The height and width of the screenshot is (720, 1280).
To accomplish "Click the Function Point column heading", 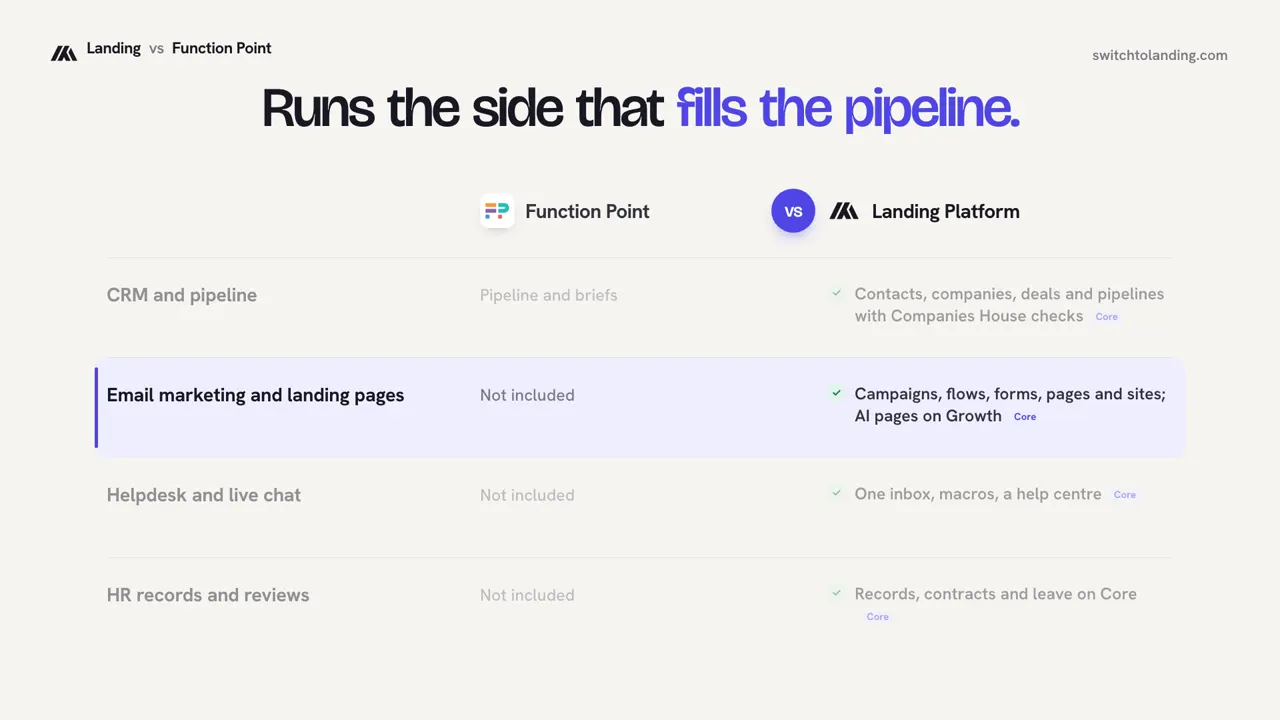I will coord(587,211).
